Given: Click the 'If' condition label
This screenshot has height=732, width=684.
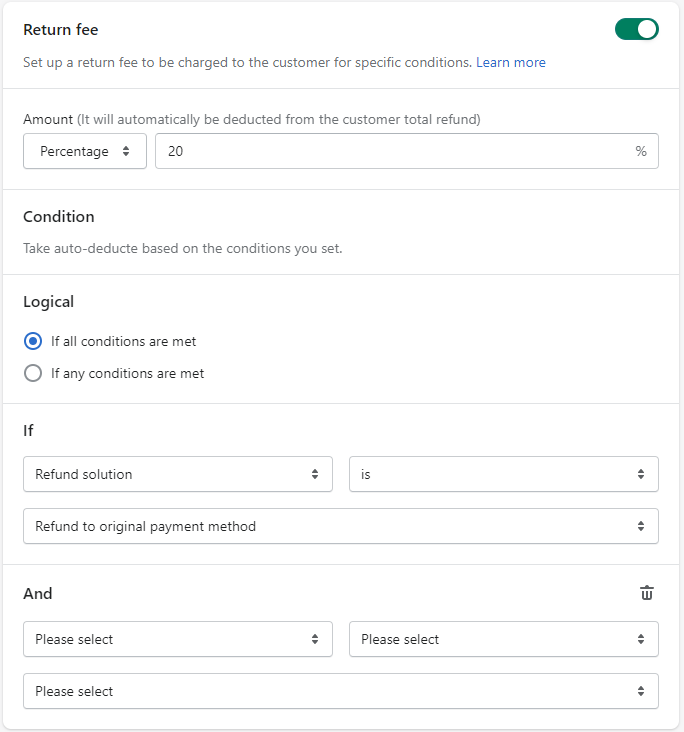Looking at the screenshot, I should 28,430.
